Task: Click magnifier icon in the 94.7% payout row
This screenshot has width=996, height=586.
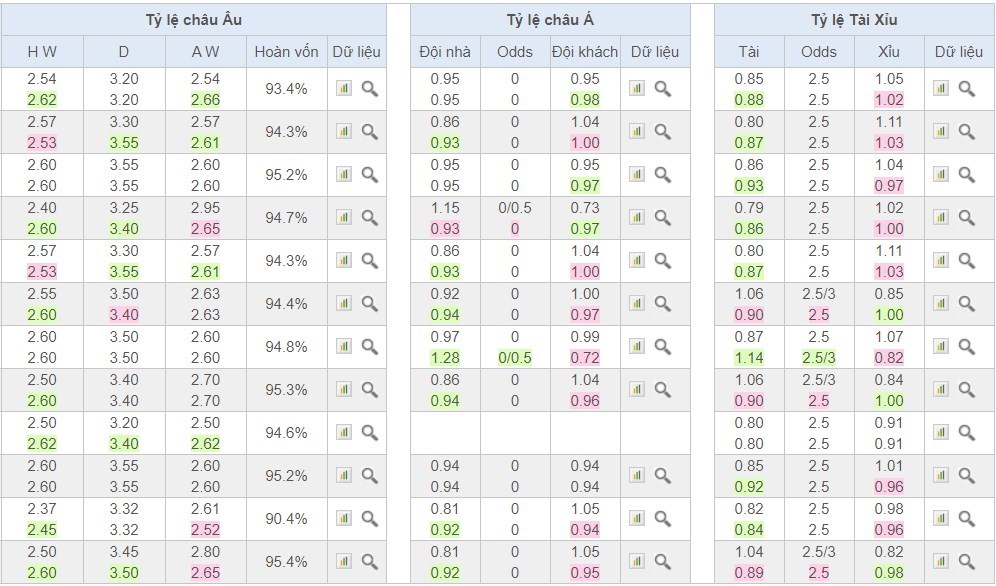Action: 369,217
